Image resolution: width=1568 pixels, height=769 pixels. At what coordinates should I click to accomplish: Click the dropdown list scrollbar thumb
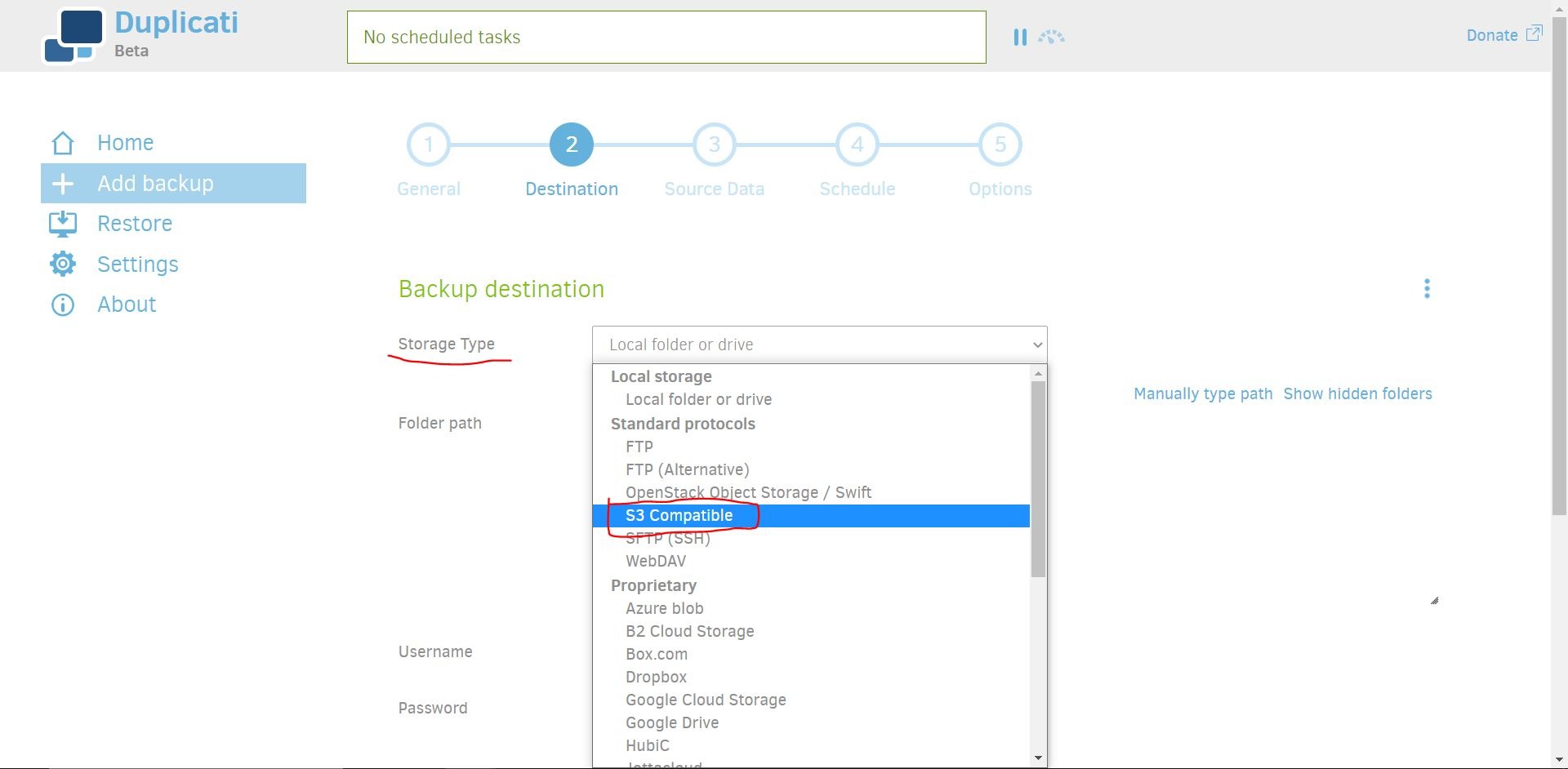coord(1038,479)
